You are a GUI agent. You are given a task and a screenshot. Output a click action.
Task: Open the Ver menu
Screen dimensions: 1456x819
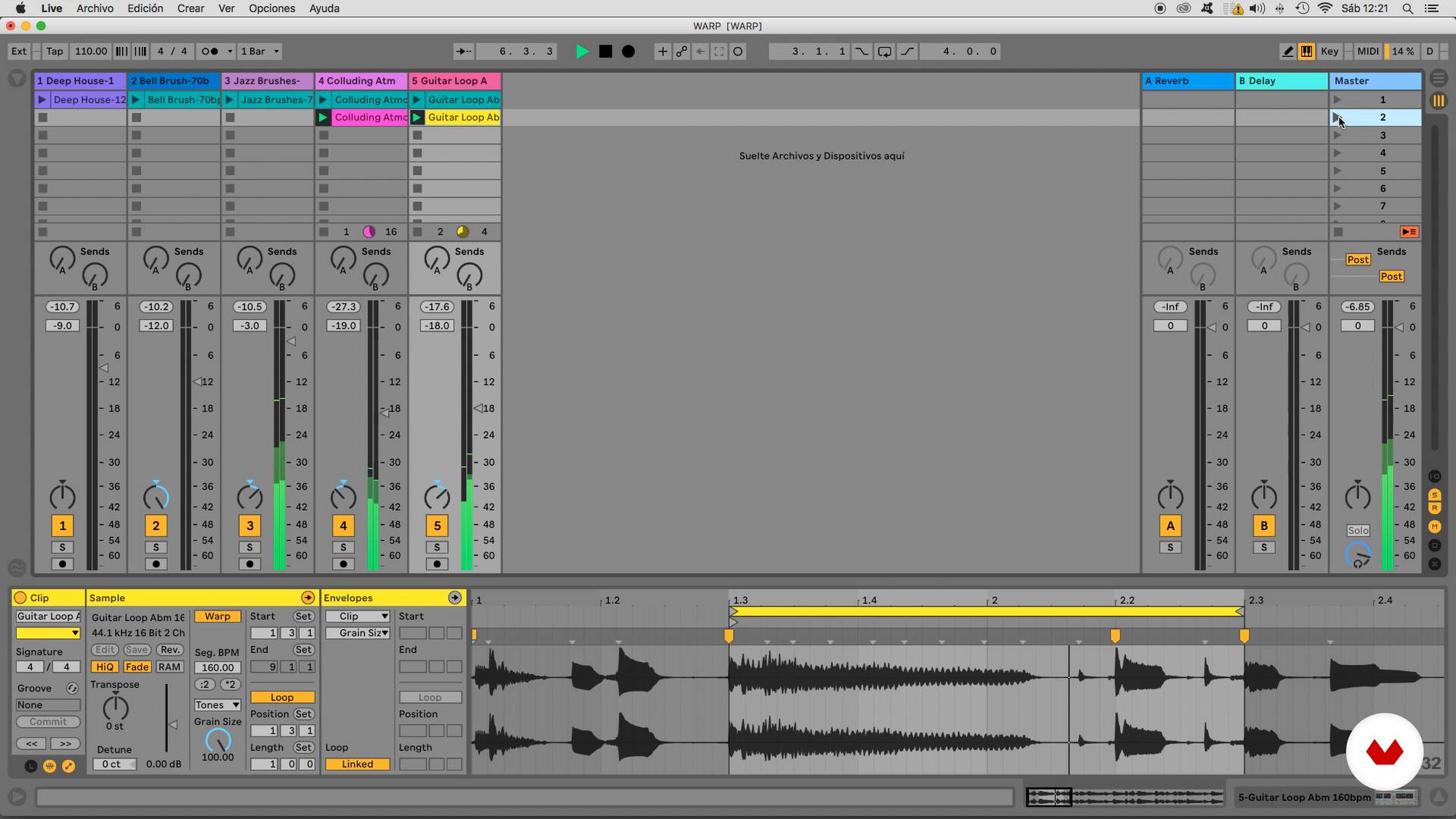tap(226, 8)
